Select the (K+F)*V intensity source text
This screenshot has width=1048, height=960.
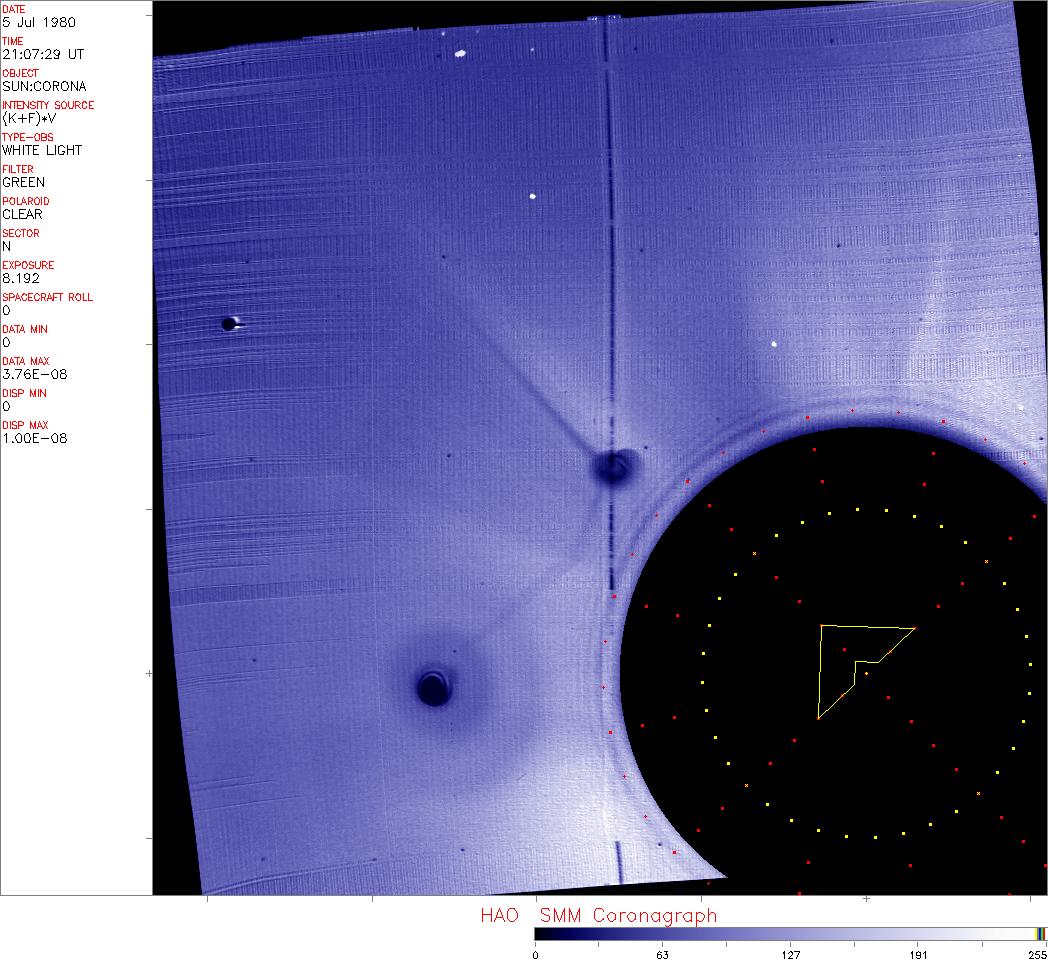click(x=29, y=118)
